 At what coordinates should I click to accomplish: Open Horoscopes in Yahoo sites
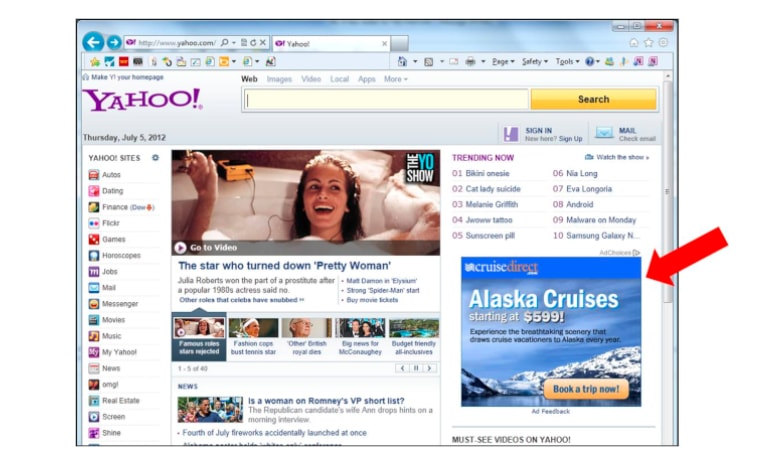point(121,256)
